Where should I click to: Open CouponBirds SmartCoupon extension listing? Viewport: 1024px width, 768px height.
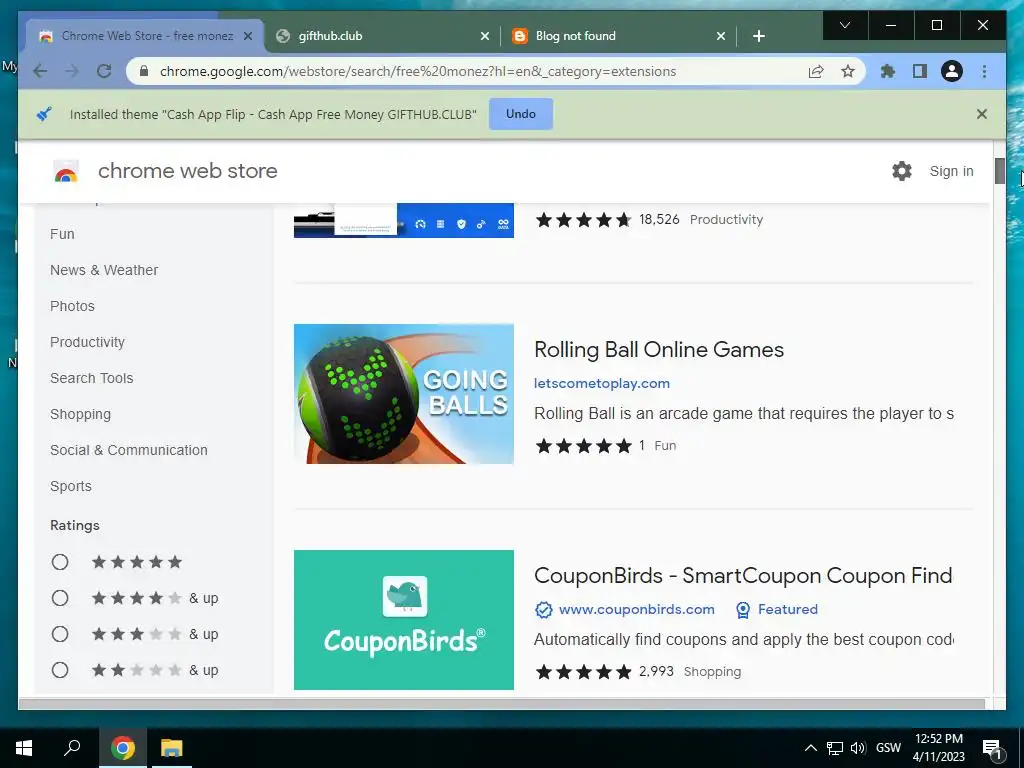[x=743, y=575]
